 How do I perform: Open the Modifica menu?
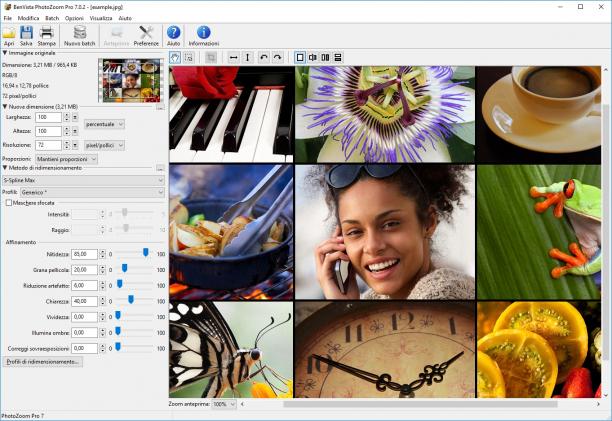pos(28,18)
